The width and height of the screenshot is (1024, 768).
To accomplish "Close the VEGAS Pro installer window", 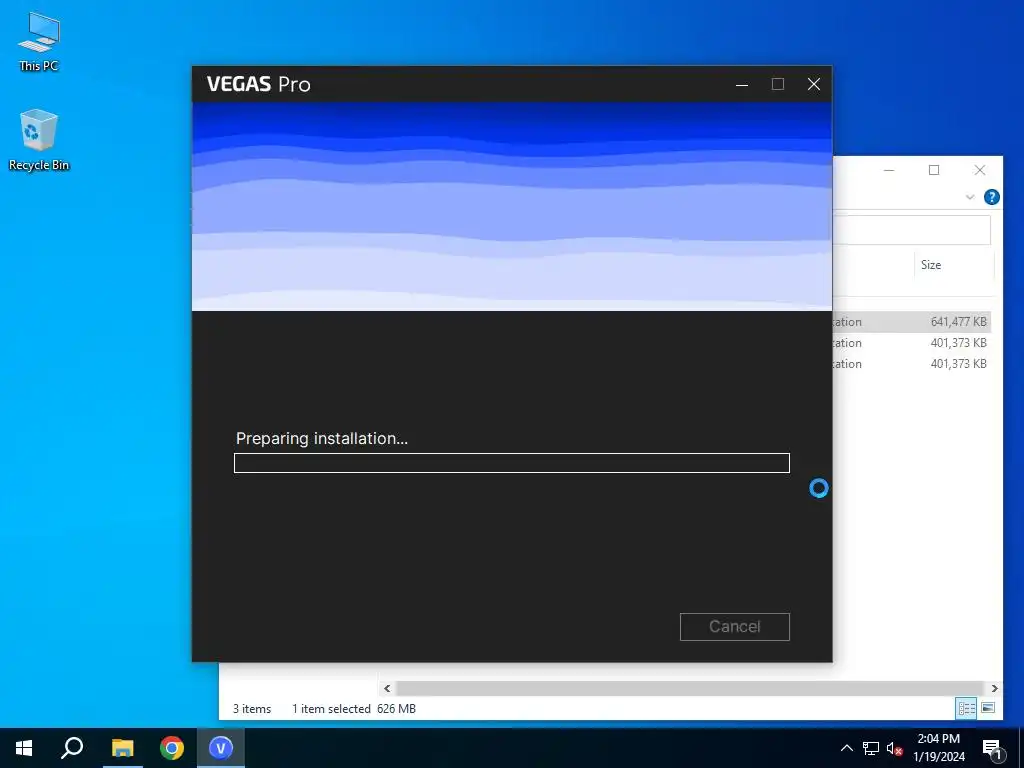I will 814,84.
